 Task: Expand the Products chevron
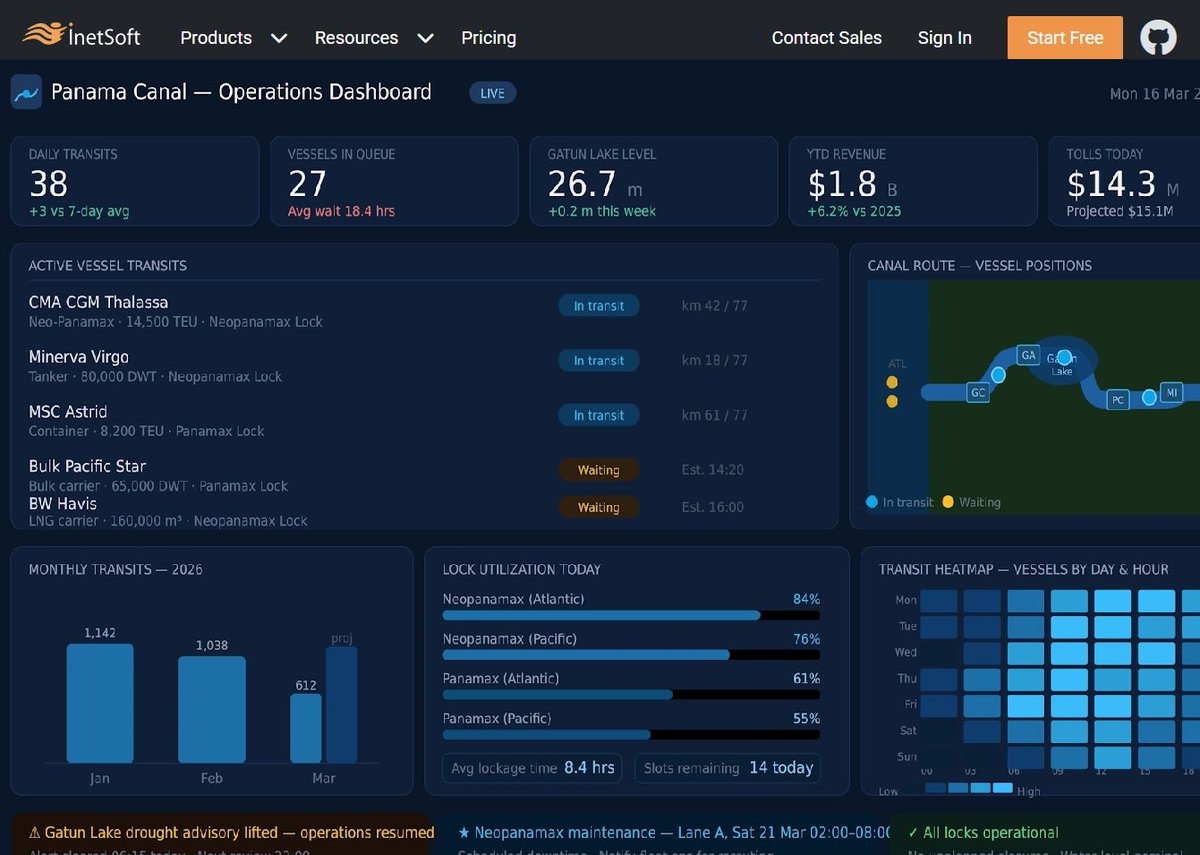coord(279,38)
